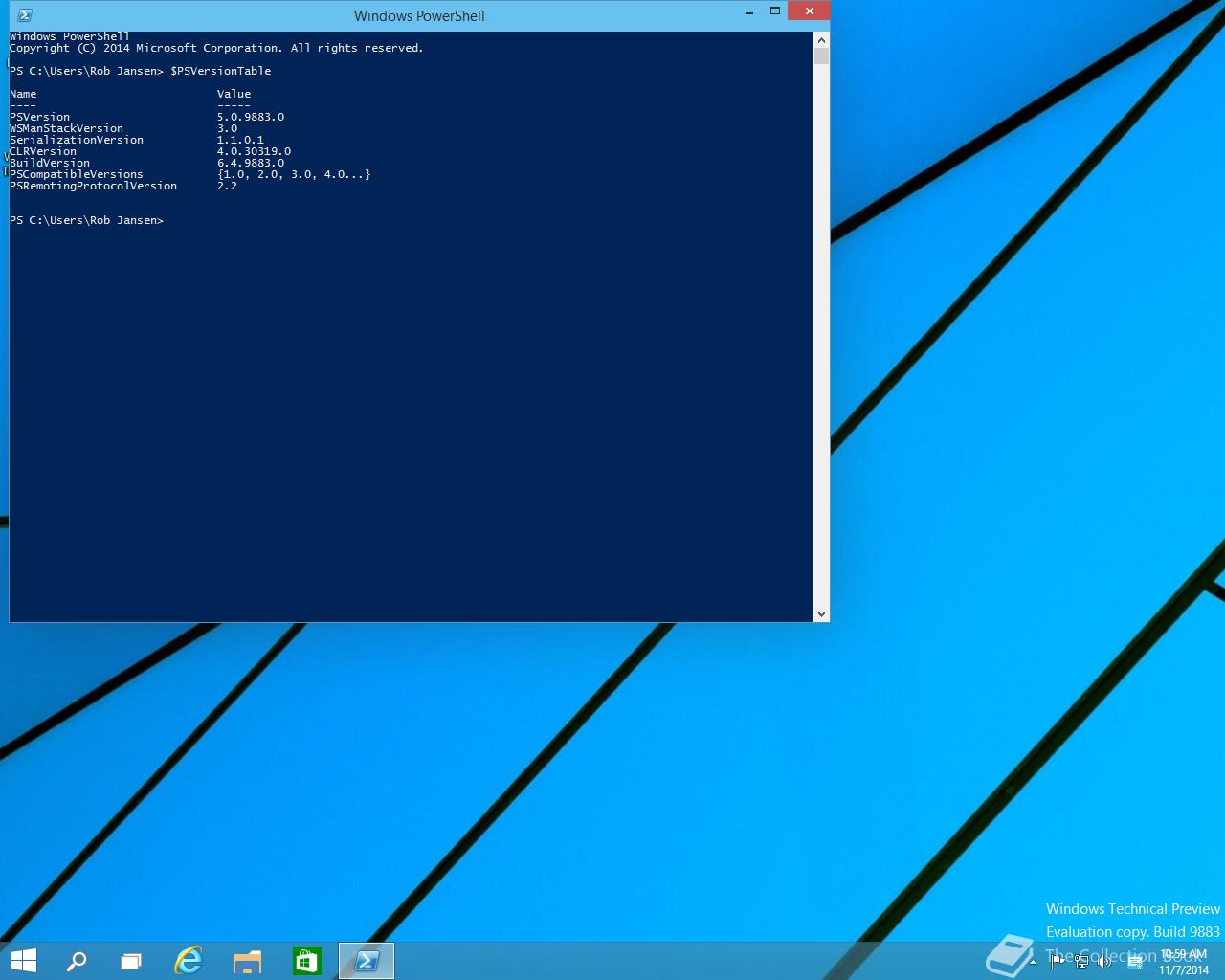This screenshot has height=980, width=1225.
Task: Click the value 2.2
Action: tap(227, 186)
